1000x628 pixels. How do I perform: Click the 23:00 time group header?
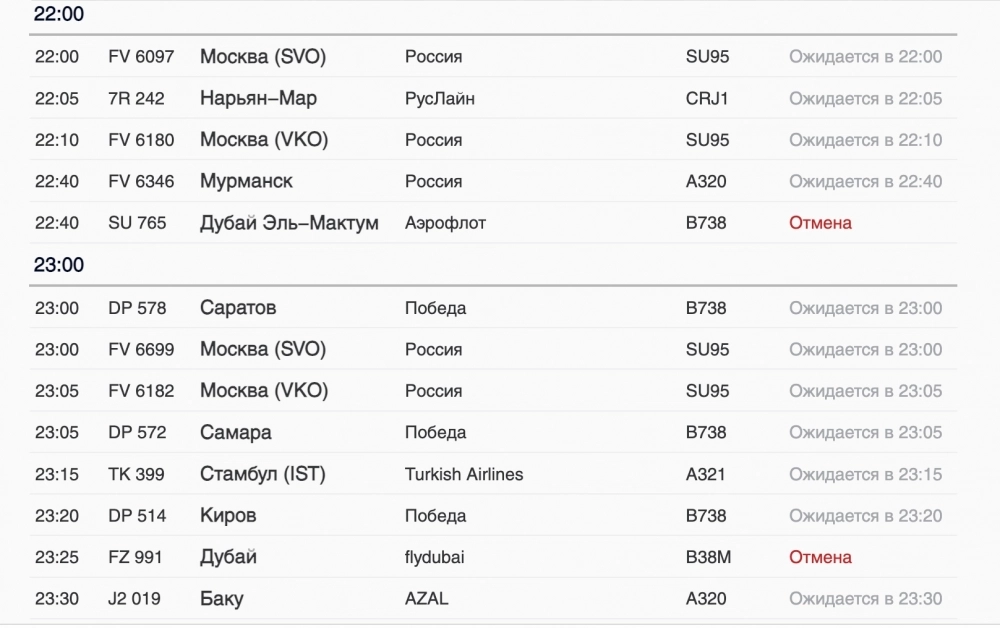tap(59, 265)
